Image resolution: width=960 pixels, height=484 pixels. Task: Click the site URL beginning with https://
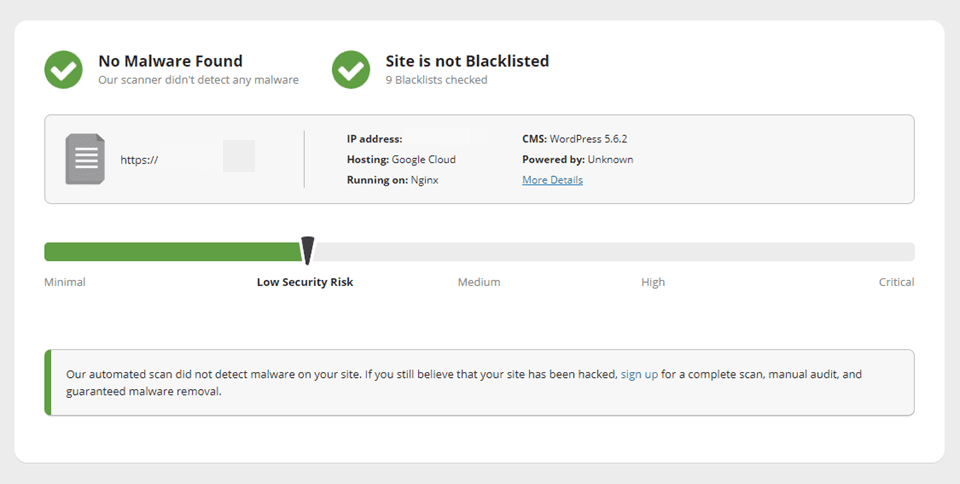(x=140, y=159)
